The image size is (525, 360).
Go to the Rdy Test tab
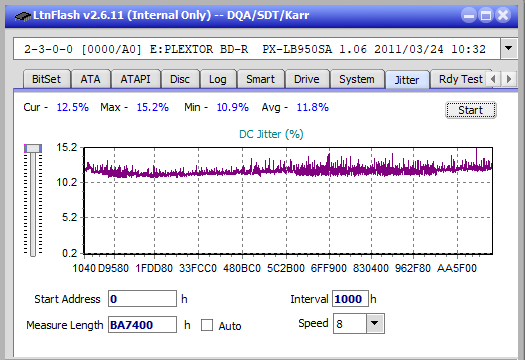click(461, 79)
